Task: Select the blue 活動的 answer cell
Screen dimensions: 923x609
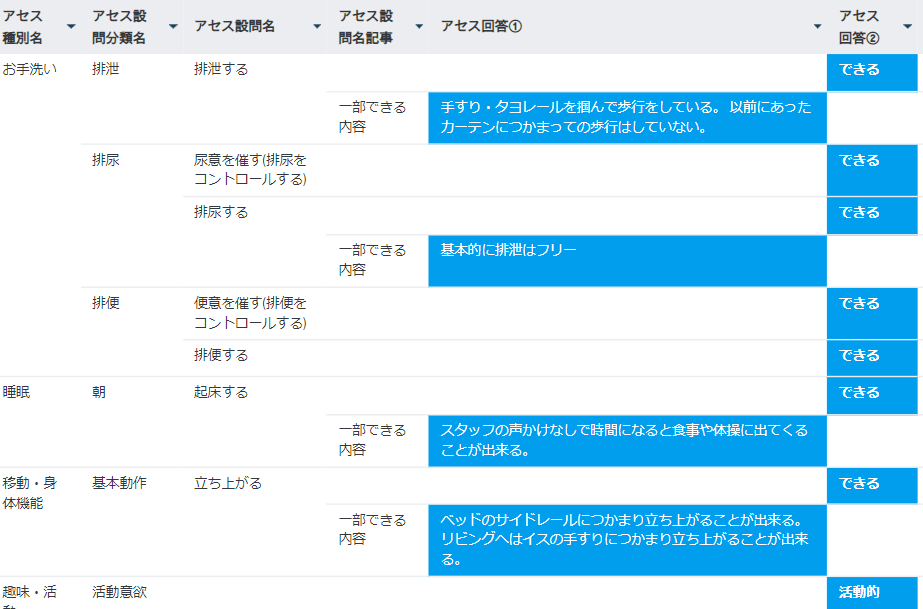Action: coord(871,592)
